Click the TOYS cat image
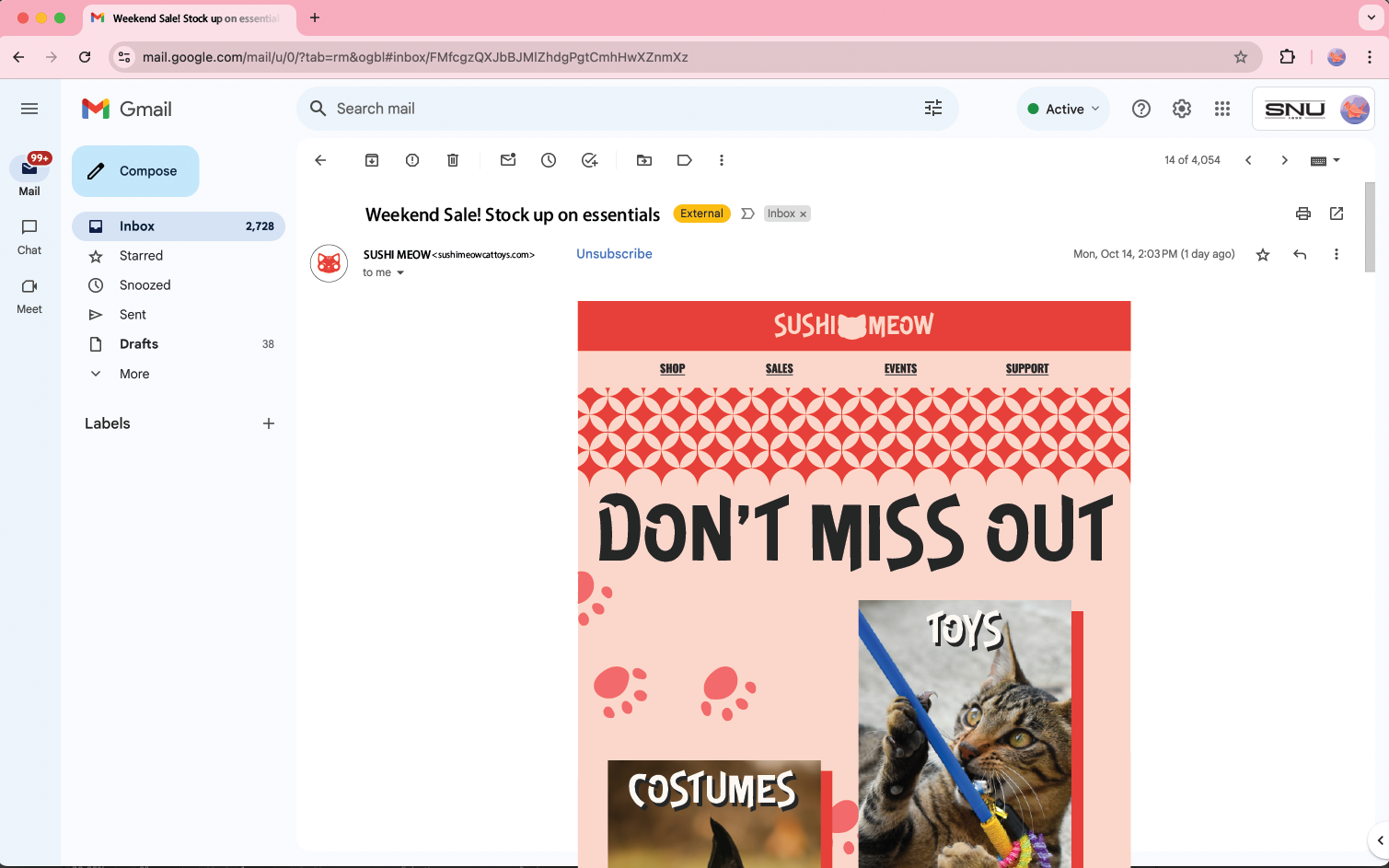1389x868 pixels. point(965,734)
